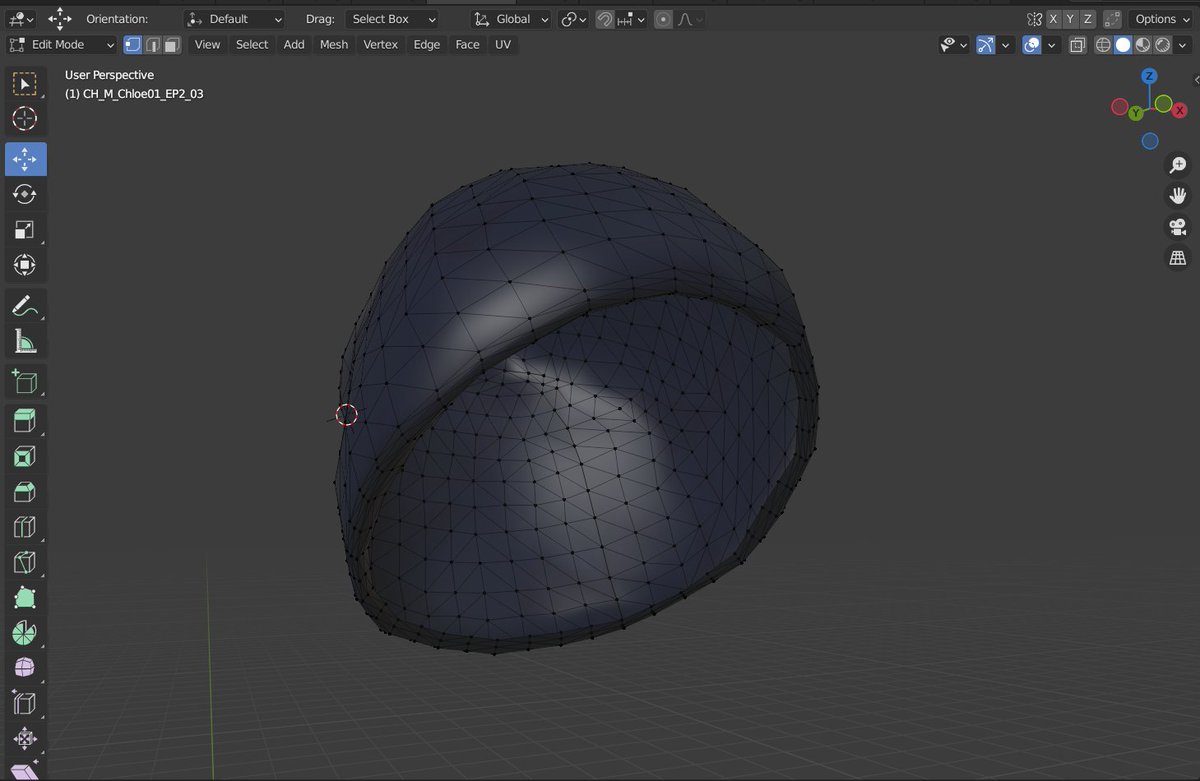1200x781 pixels.
Task: Select the Spin tool
Action: point(25,633)
